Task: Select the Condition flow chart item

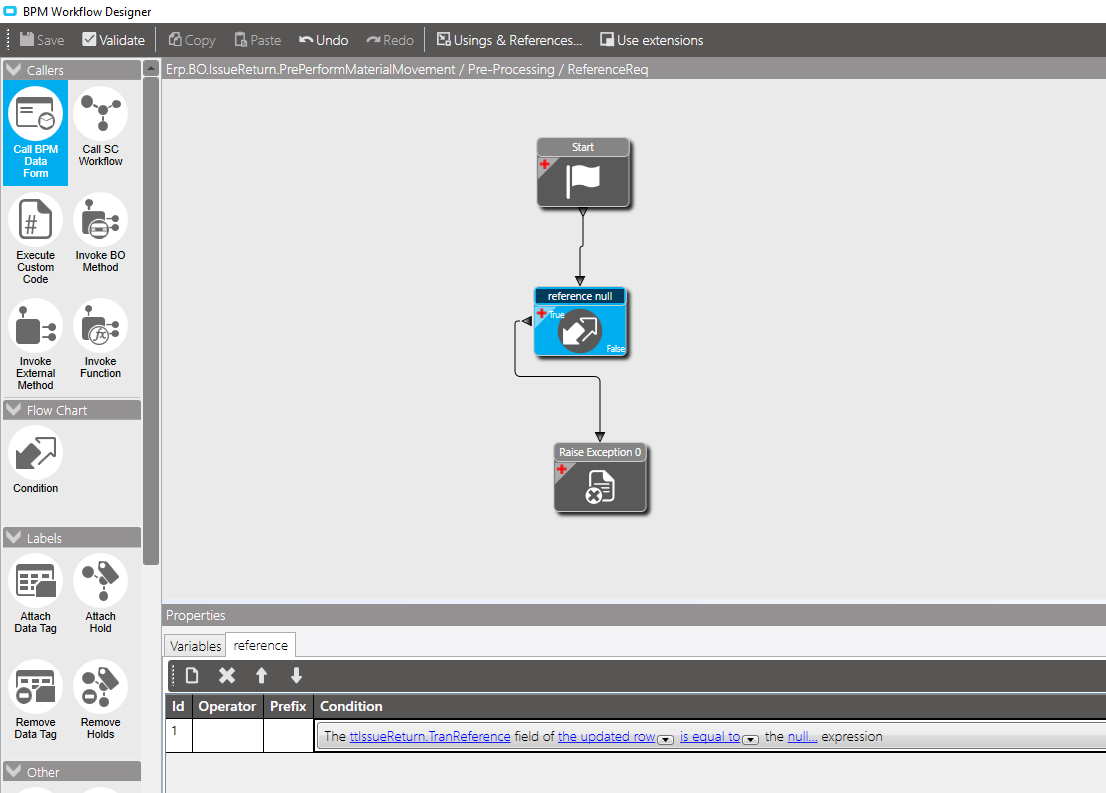Action: point(35,460)
